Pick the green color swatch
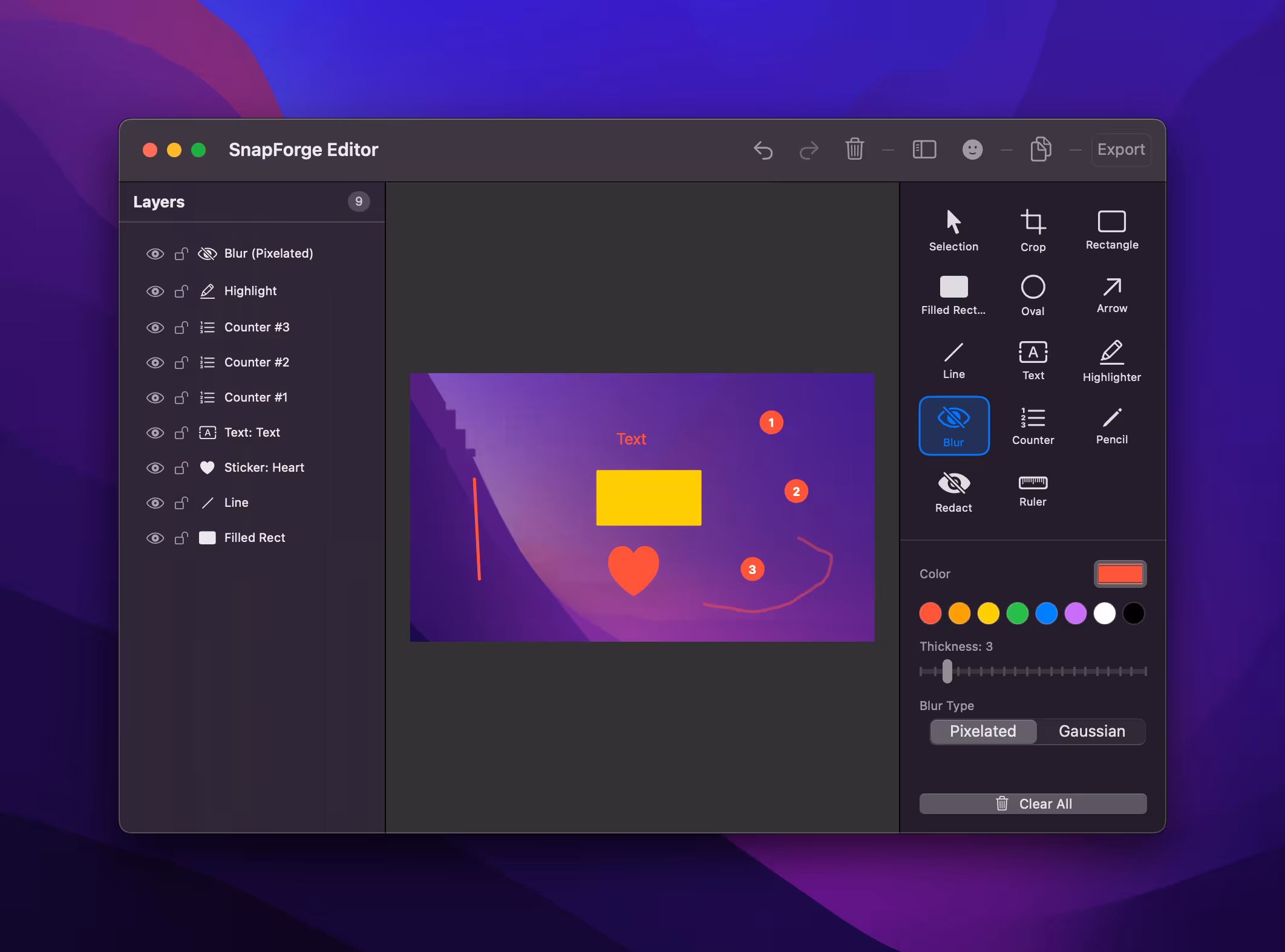 tap(1018, 613)
